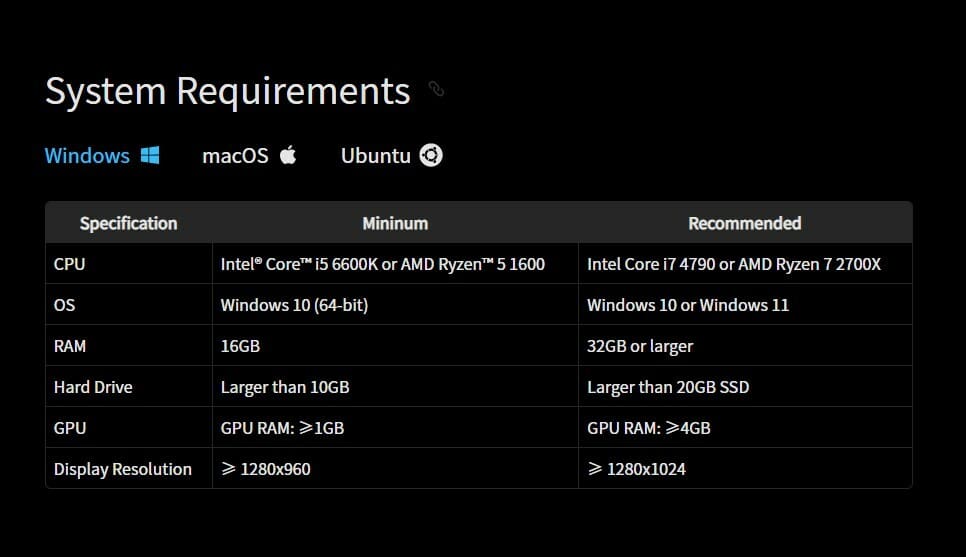Click the cell Intel Core i5 6600K minimum CPU

tap(395, 264)
